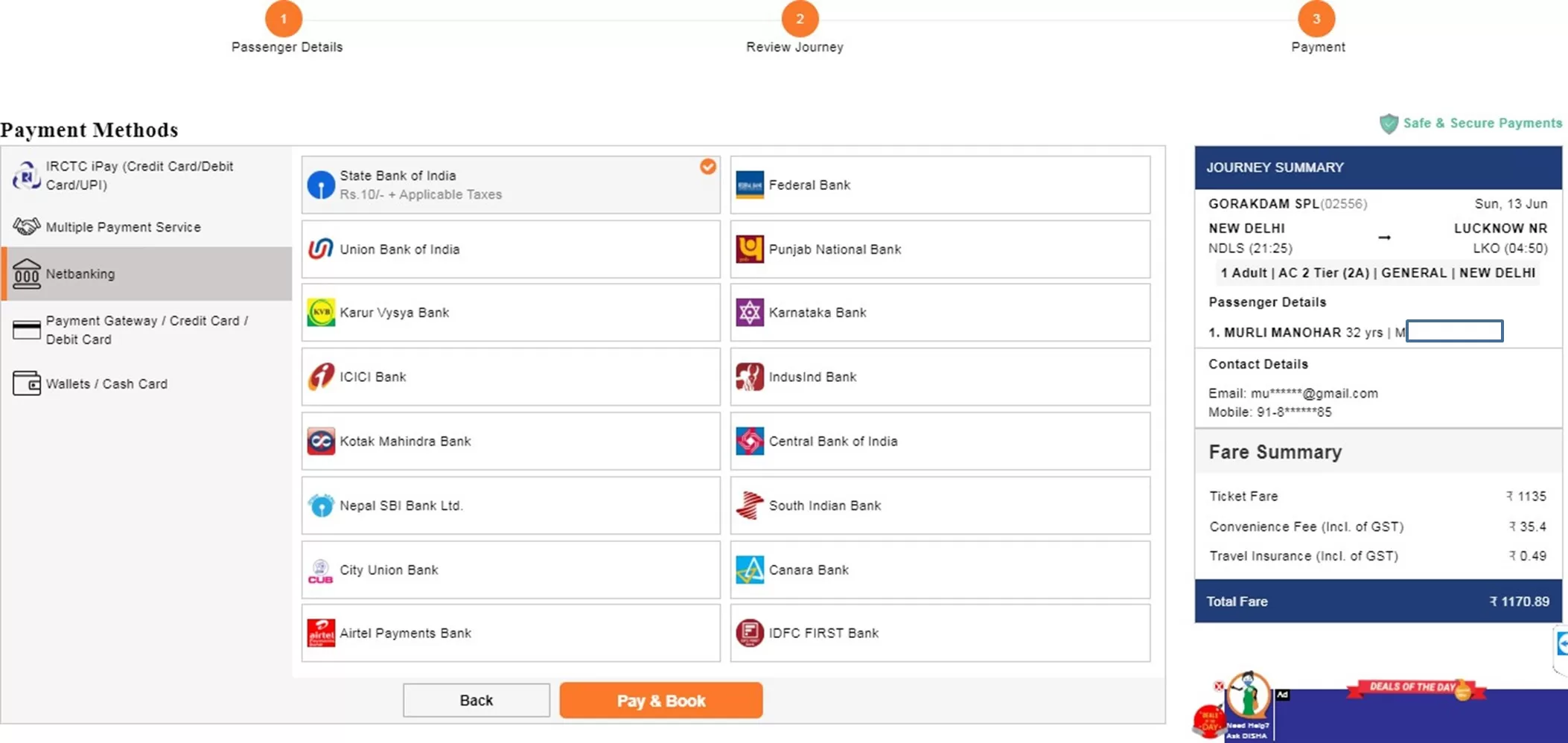Image resolution: width=1568 pixels, height=743 pixels.
Task: Select IRCTC iPay payment method
Action: pyautogui.click(x=138, y=176)
